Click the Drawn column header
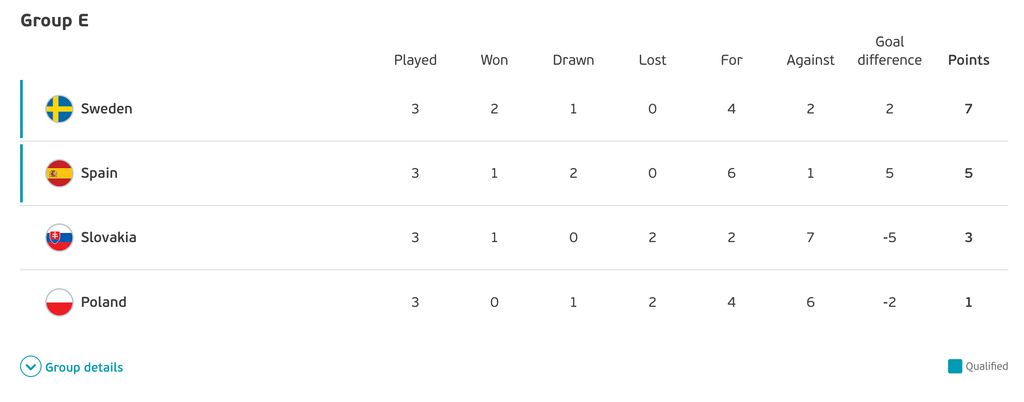This screenshot has height=402, width=1024. 573,60
